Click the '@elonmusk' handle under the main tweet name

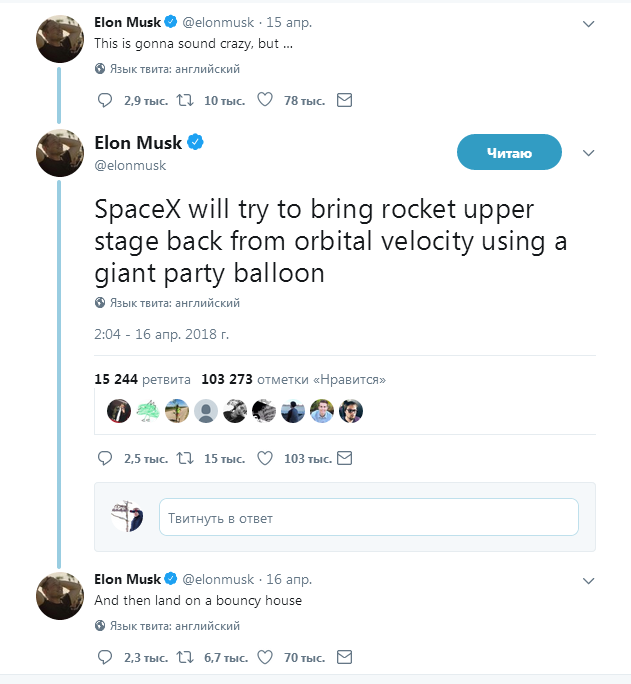[130, 165]
